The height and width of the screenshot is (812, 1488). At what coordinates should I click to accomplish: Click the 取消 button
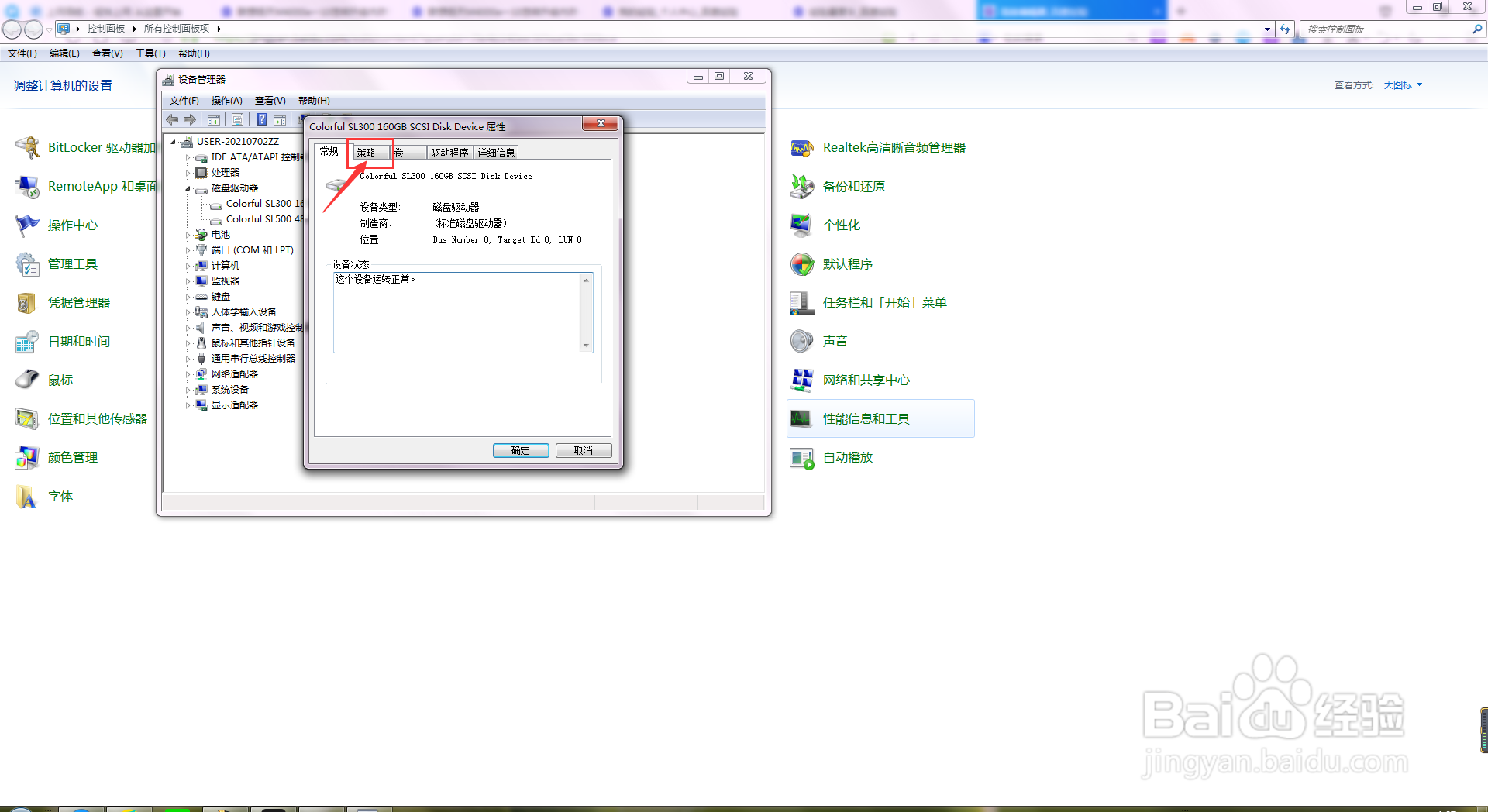(x=584, y=451)
